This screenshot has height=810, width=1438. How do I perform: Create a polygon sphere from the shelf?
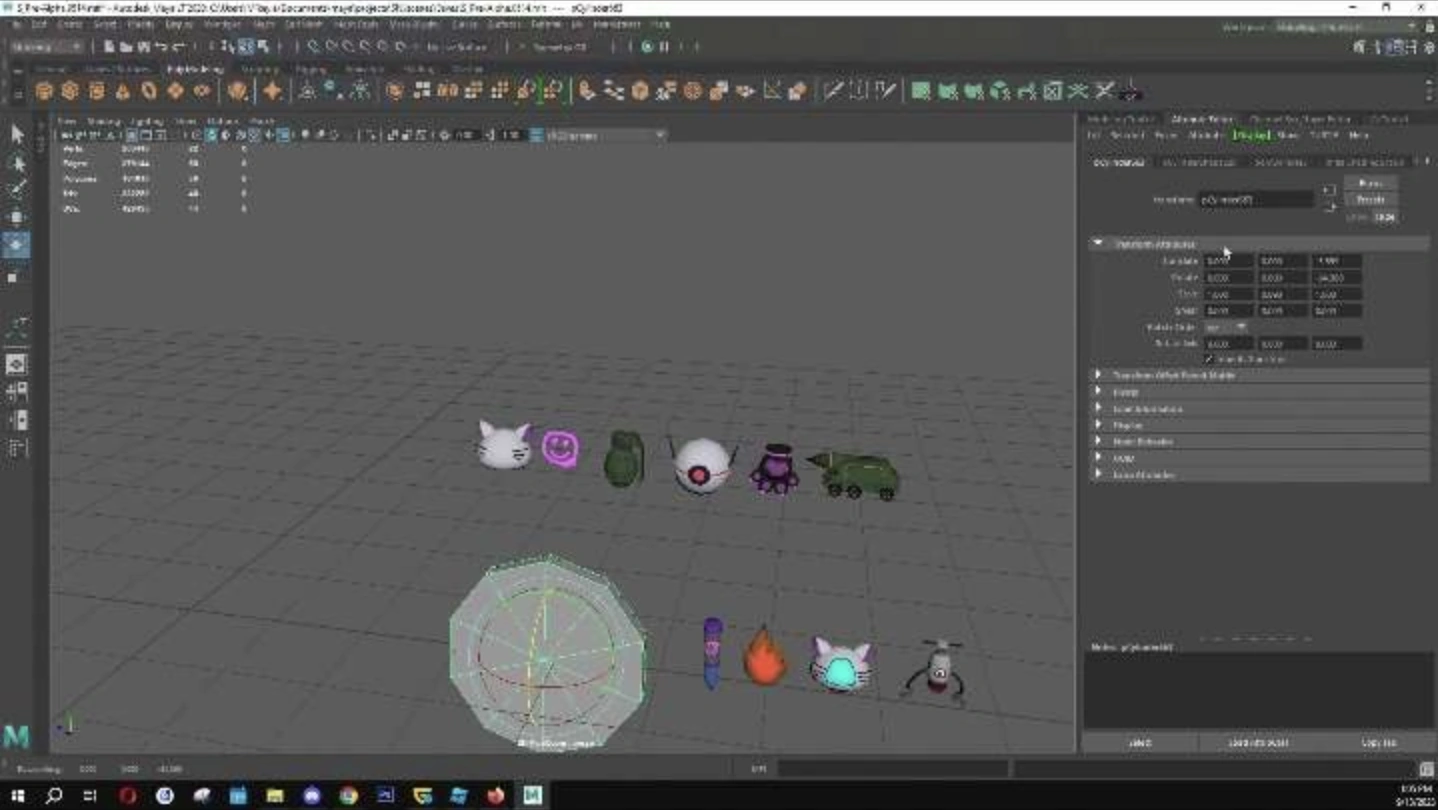[44, 91]
